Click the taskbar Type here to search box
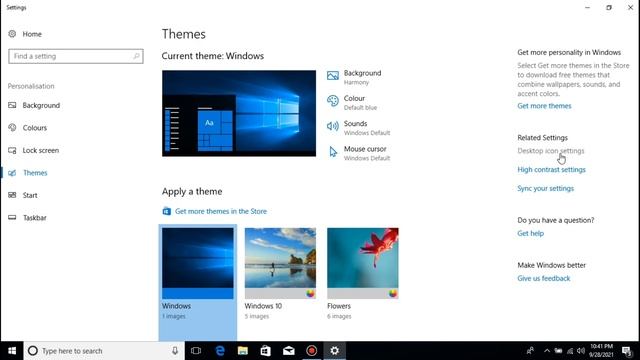This screenshot has width=640, height=360. (104, 351)
